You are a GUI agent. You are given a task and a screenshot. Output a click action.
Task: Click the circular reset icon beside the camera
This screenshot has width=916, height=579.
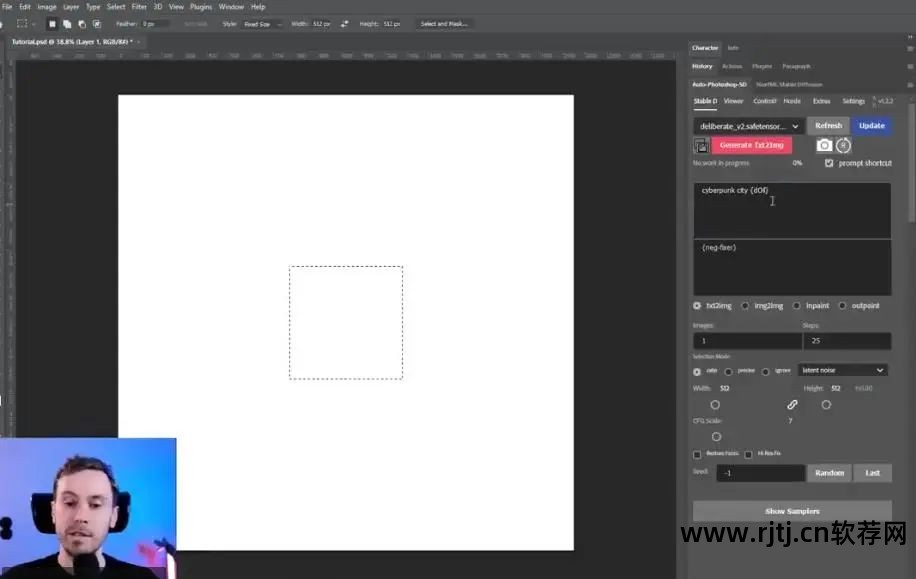(x=843, y=145)
